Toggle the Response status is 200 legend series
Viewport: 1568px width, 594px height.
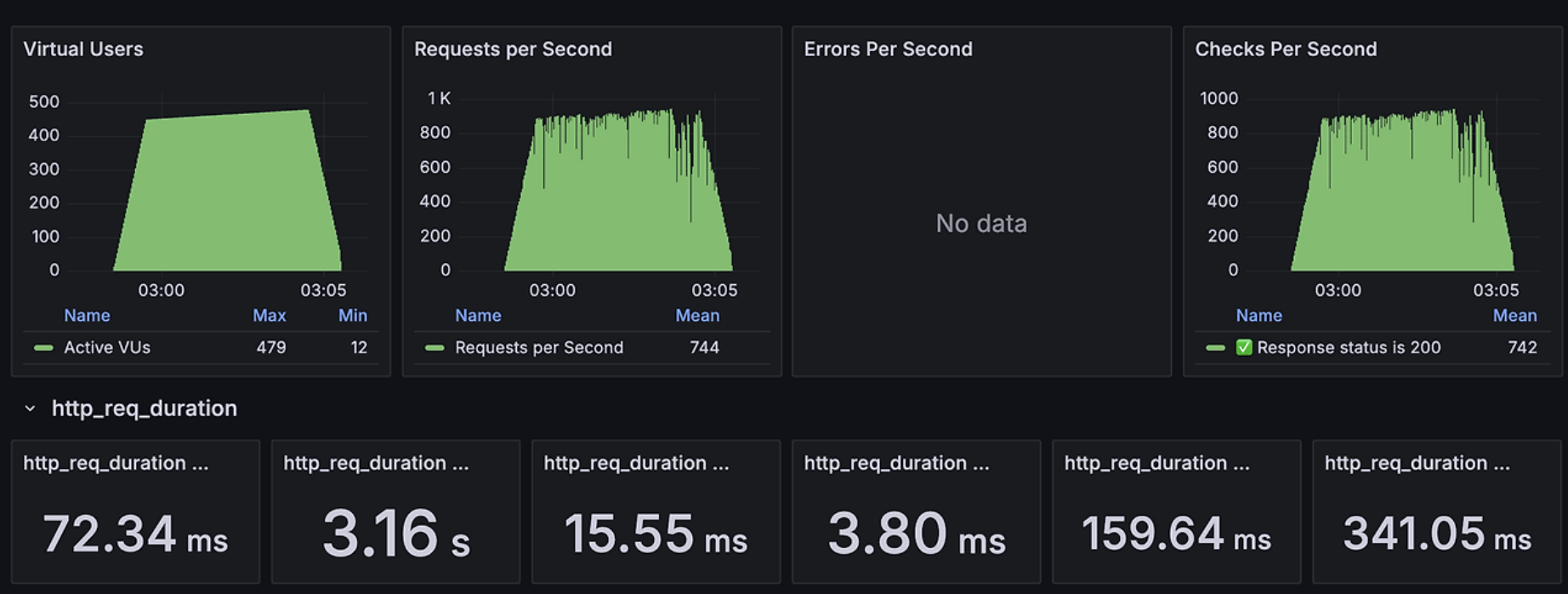1349,347
